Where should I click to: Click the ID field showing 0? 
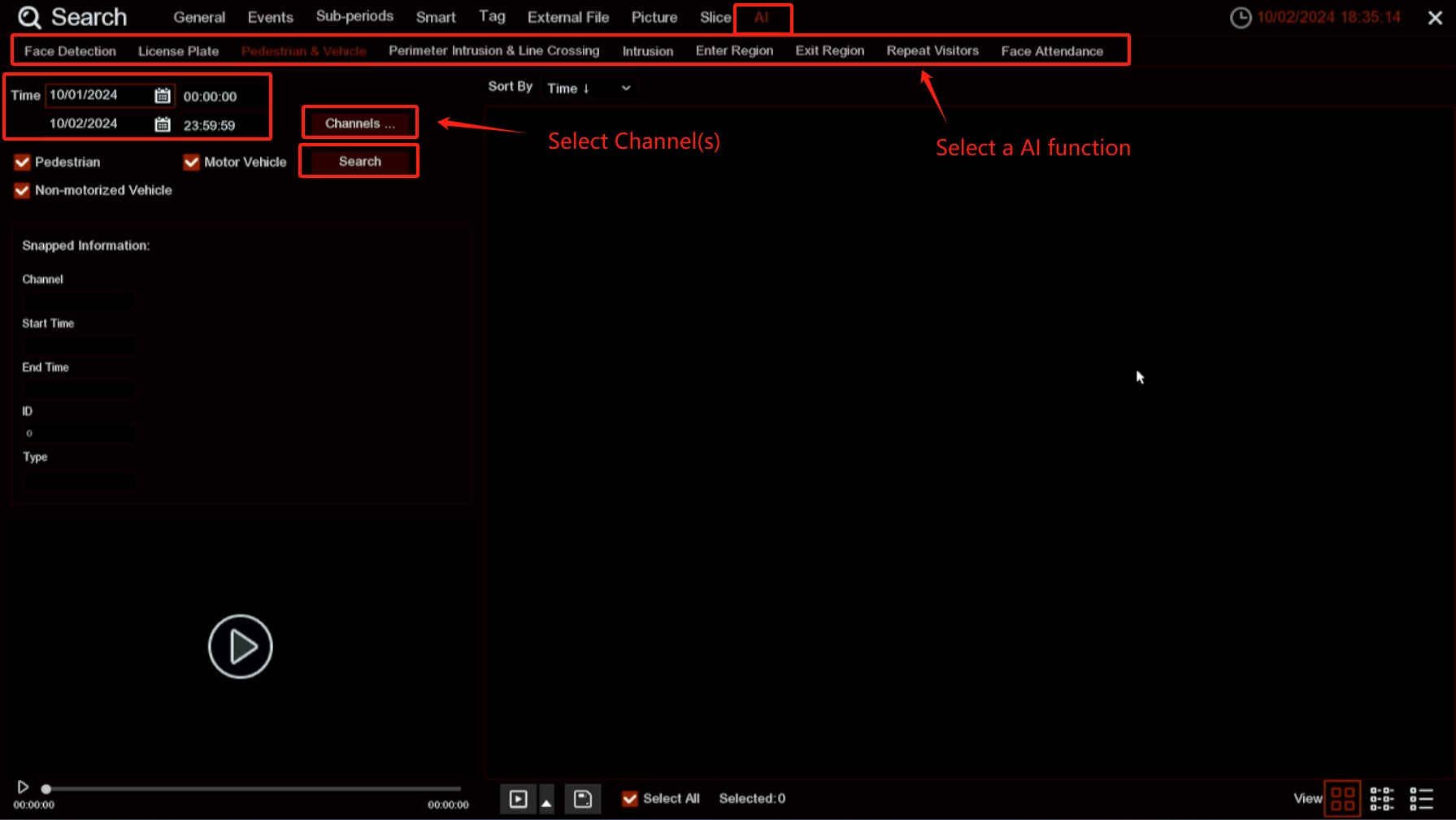79,433
